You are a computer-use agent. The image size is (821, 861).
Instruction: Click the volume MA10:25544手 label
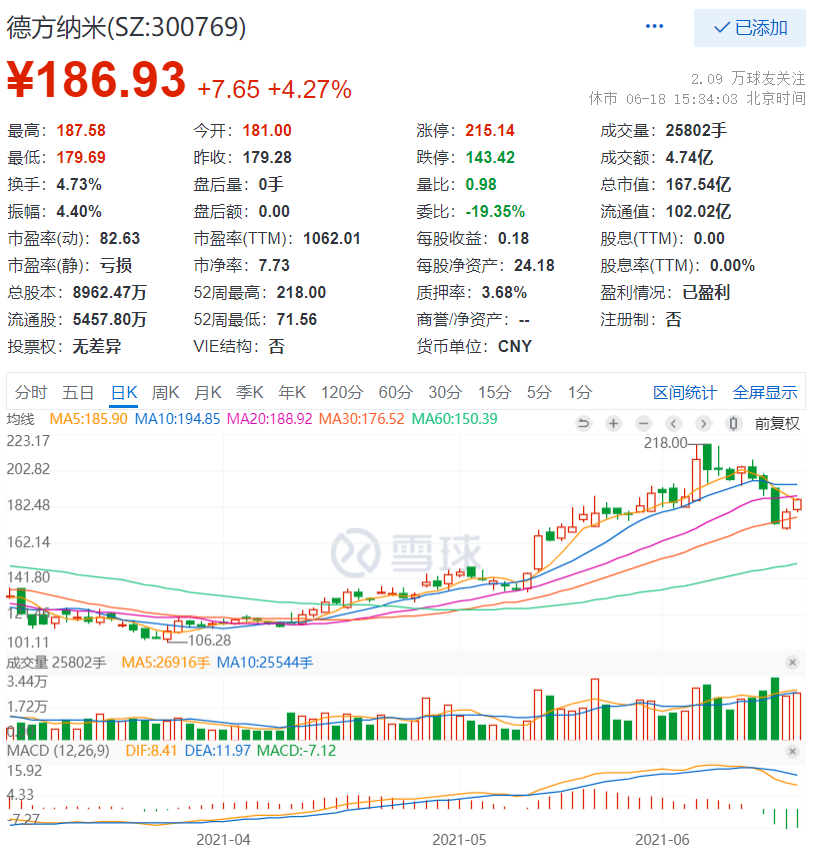coord(265,662)
